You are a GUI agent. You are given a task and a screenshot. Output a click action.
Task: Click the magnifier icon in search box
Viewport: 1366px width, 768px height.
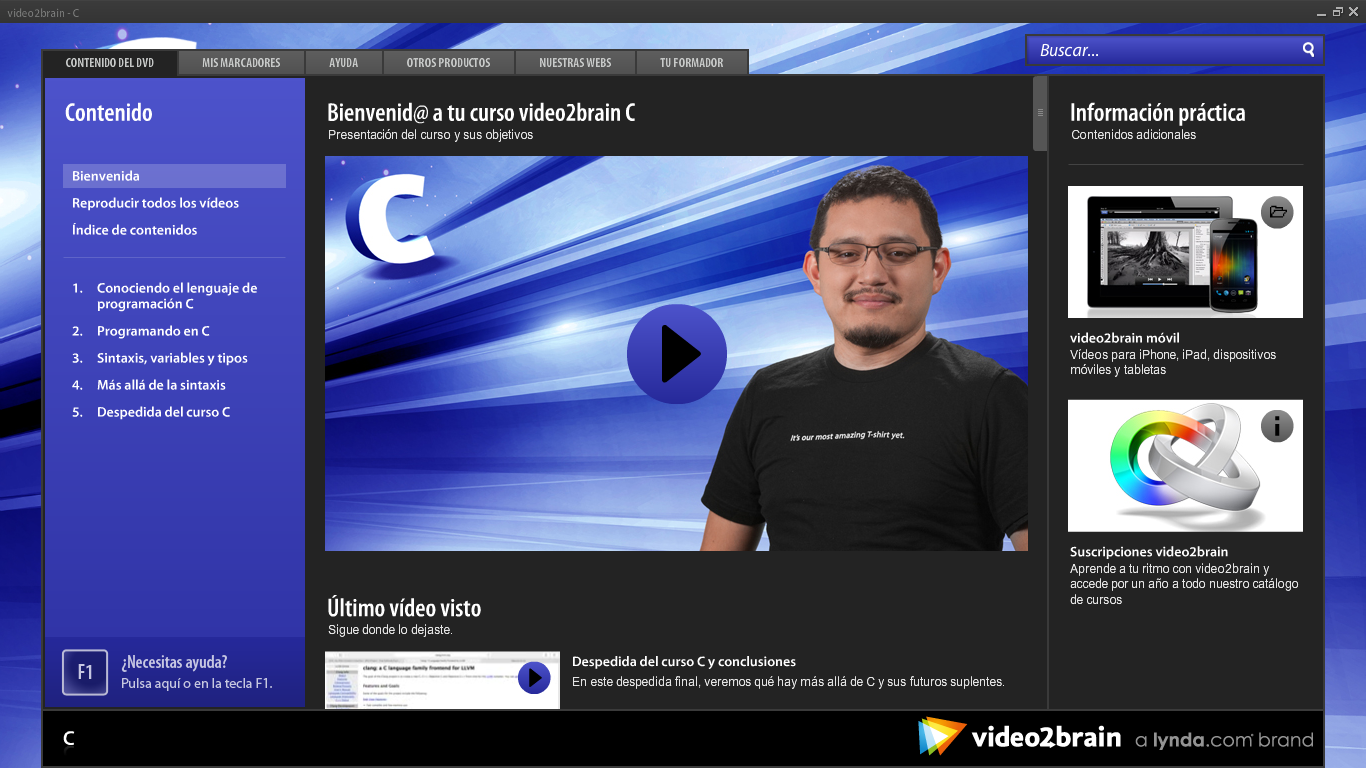(x=1308, y=49)
